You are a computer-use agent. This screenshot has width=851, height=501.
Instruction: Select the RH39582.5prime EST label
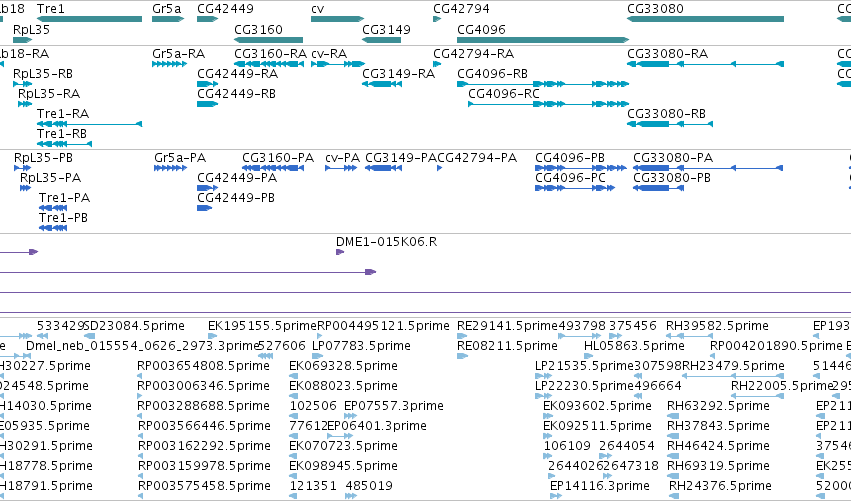click(x=717, y=326)
